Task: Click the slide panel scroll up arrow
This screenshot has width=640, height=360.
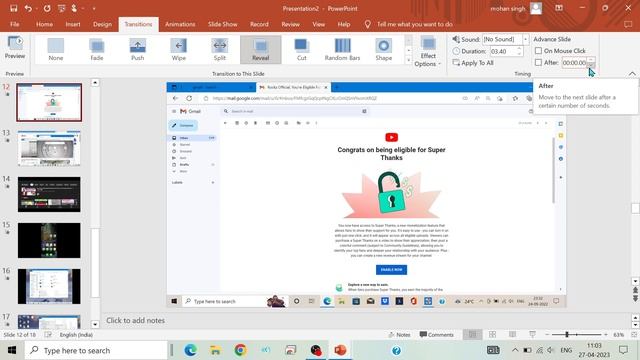Action: click(x=95, y=82)
